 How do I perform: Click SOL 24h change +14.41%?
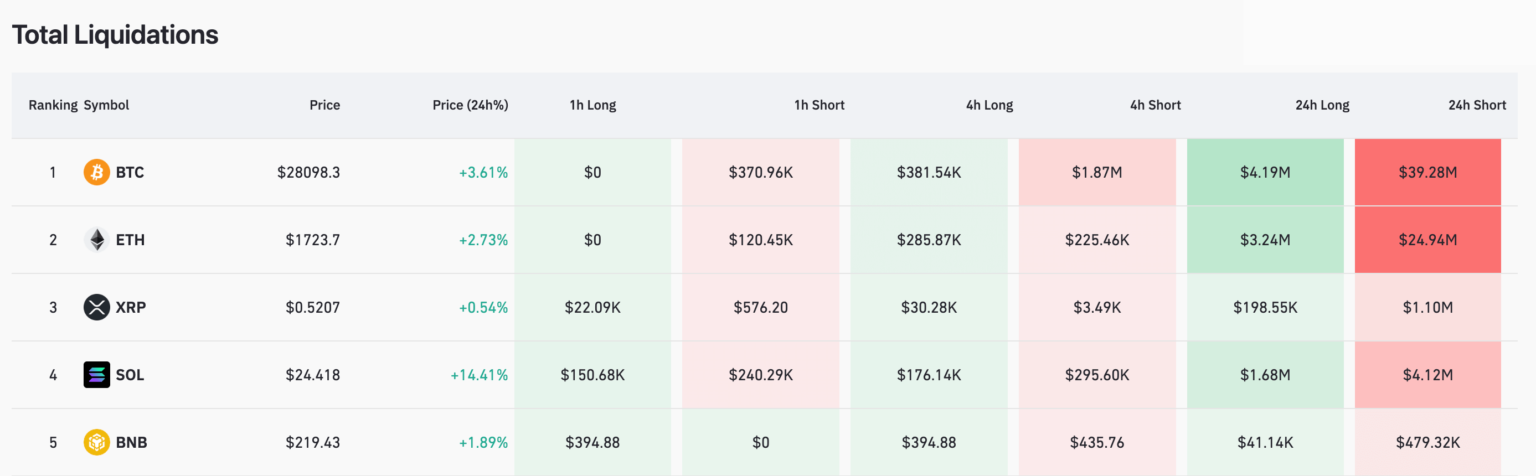(x=479, y=375)
